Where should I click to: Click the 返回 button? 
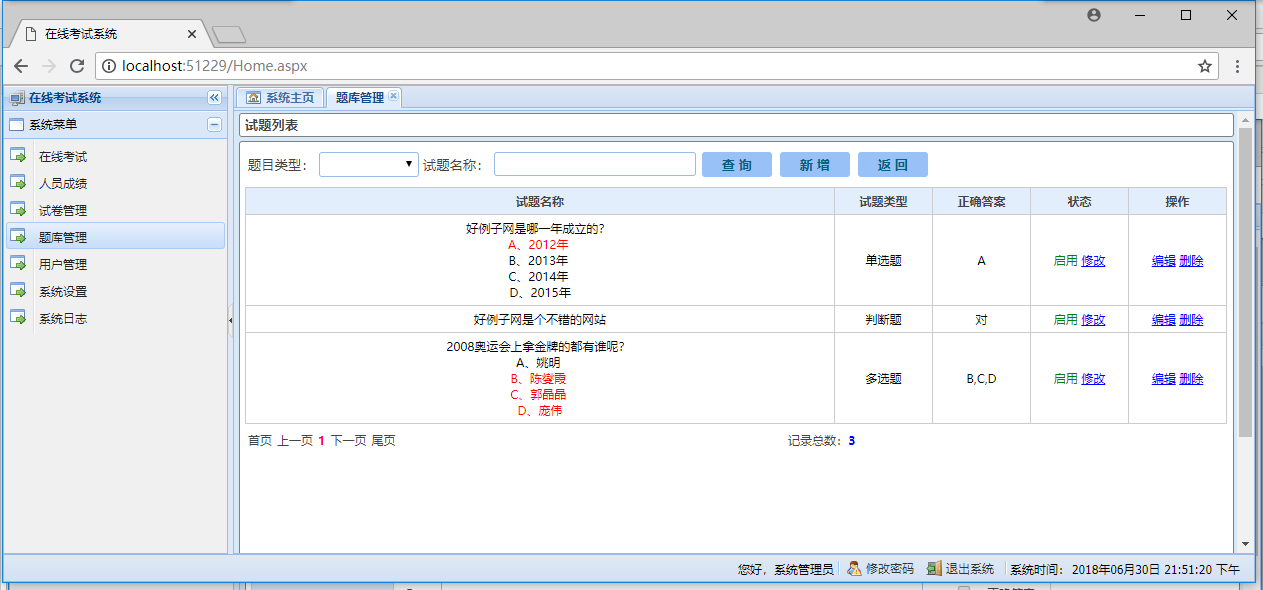tap(893, 165)
